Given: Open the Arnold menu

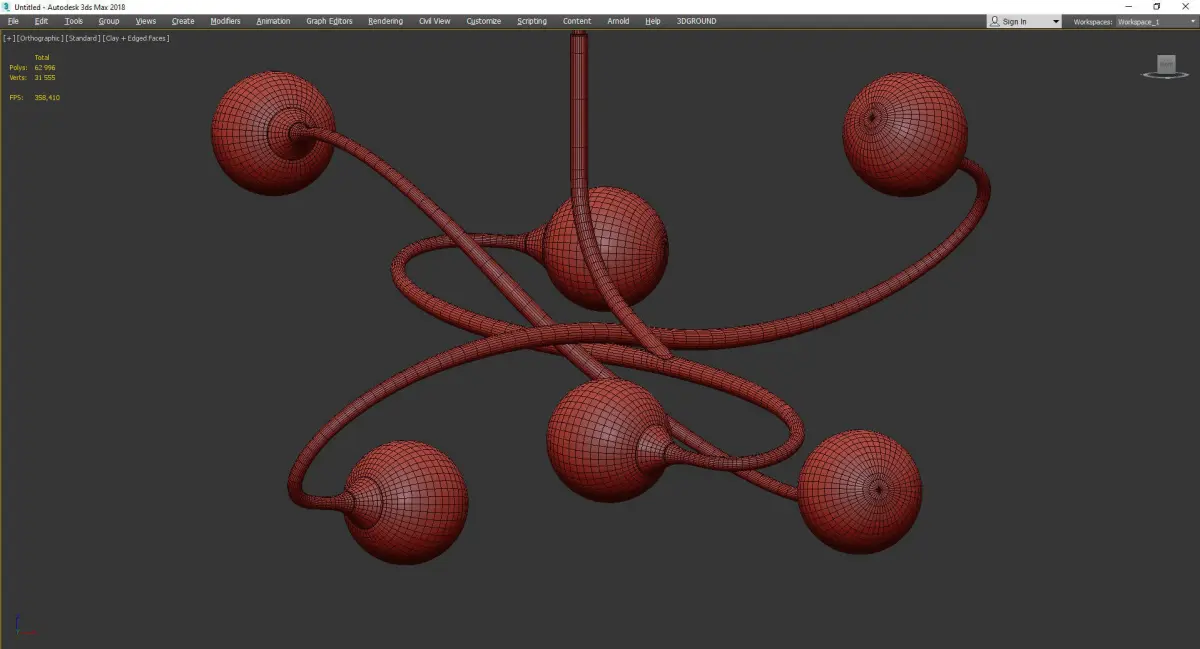Looking at the screenshot, I should [619, 21].
